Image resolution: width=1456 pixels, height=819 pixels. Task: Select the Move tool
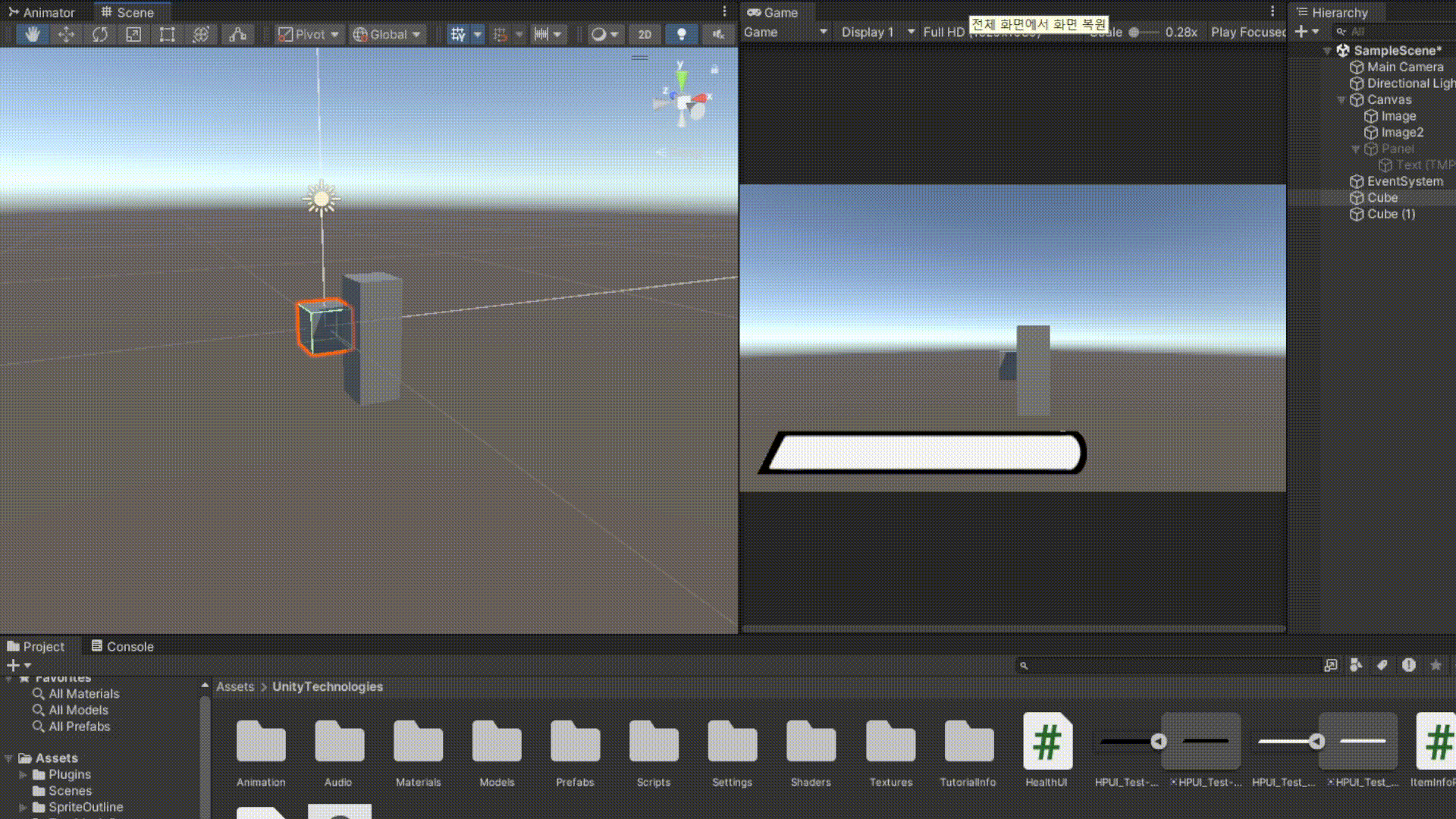pos(66,34)
